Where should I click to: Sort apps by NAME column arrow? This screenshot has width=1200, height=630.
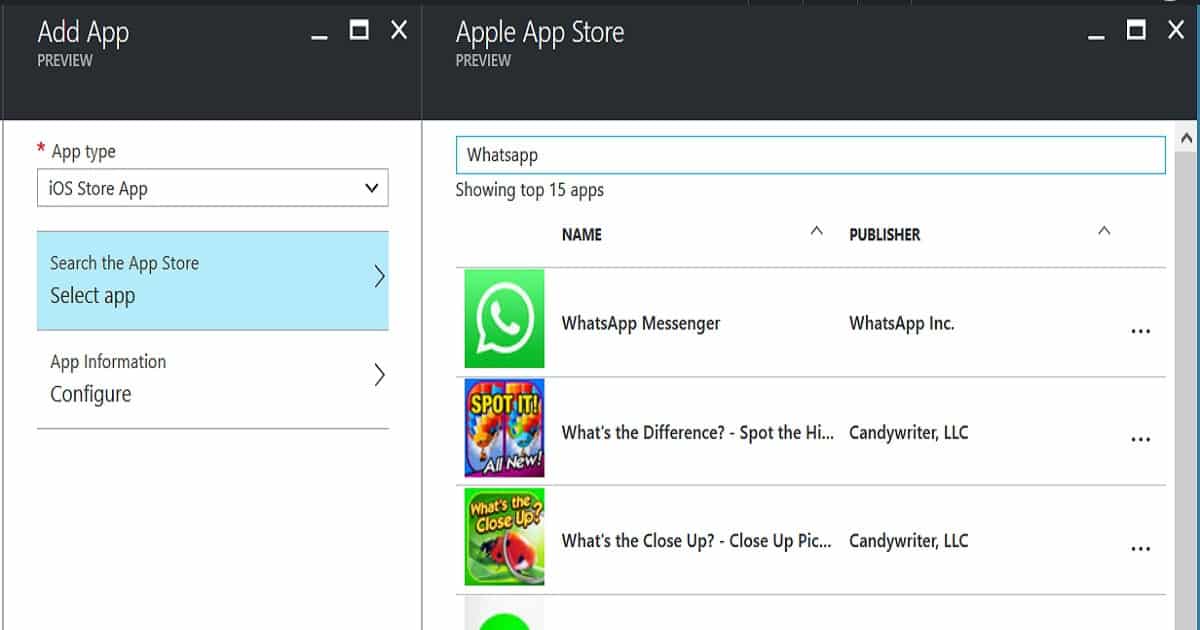tap(816, 231)
